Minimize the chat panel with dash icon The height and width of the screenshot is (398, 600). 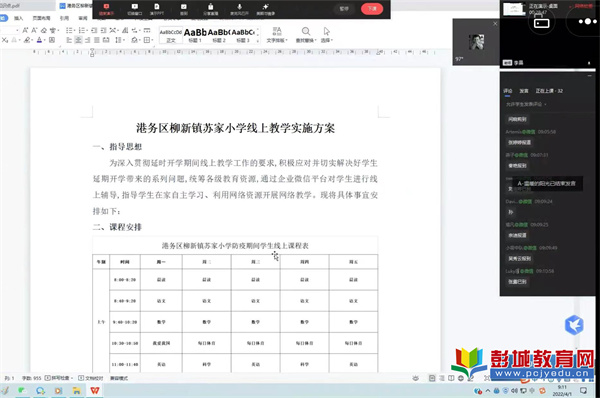click(589, 76)
